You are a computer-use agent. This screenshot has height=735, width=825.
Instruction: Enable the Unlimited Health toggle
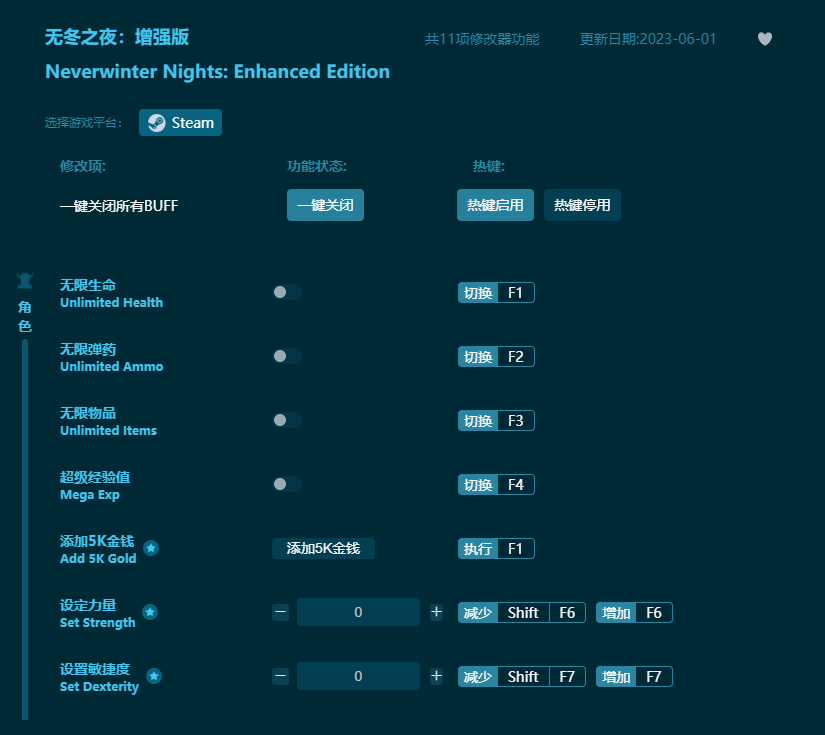pos(287,292)
